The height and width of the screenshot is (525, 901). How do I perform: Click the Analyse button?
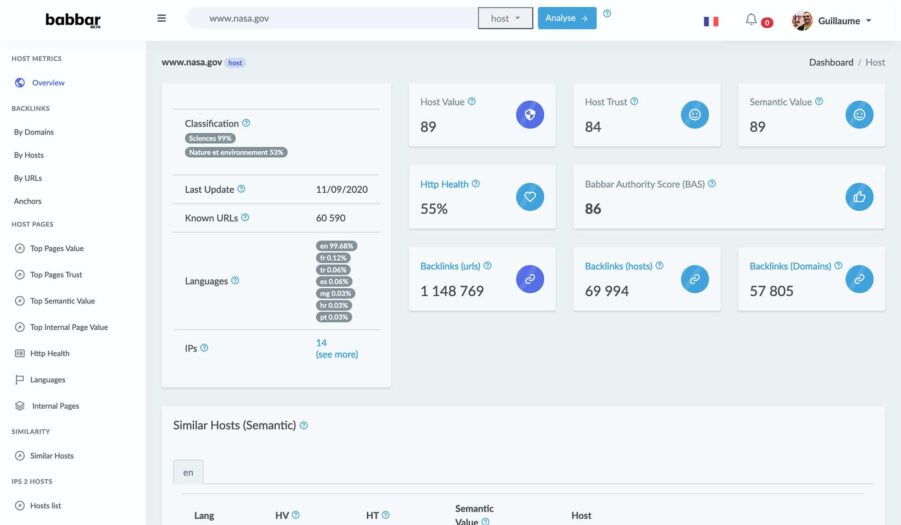pos(567,18)
